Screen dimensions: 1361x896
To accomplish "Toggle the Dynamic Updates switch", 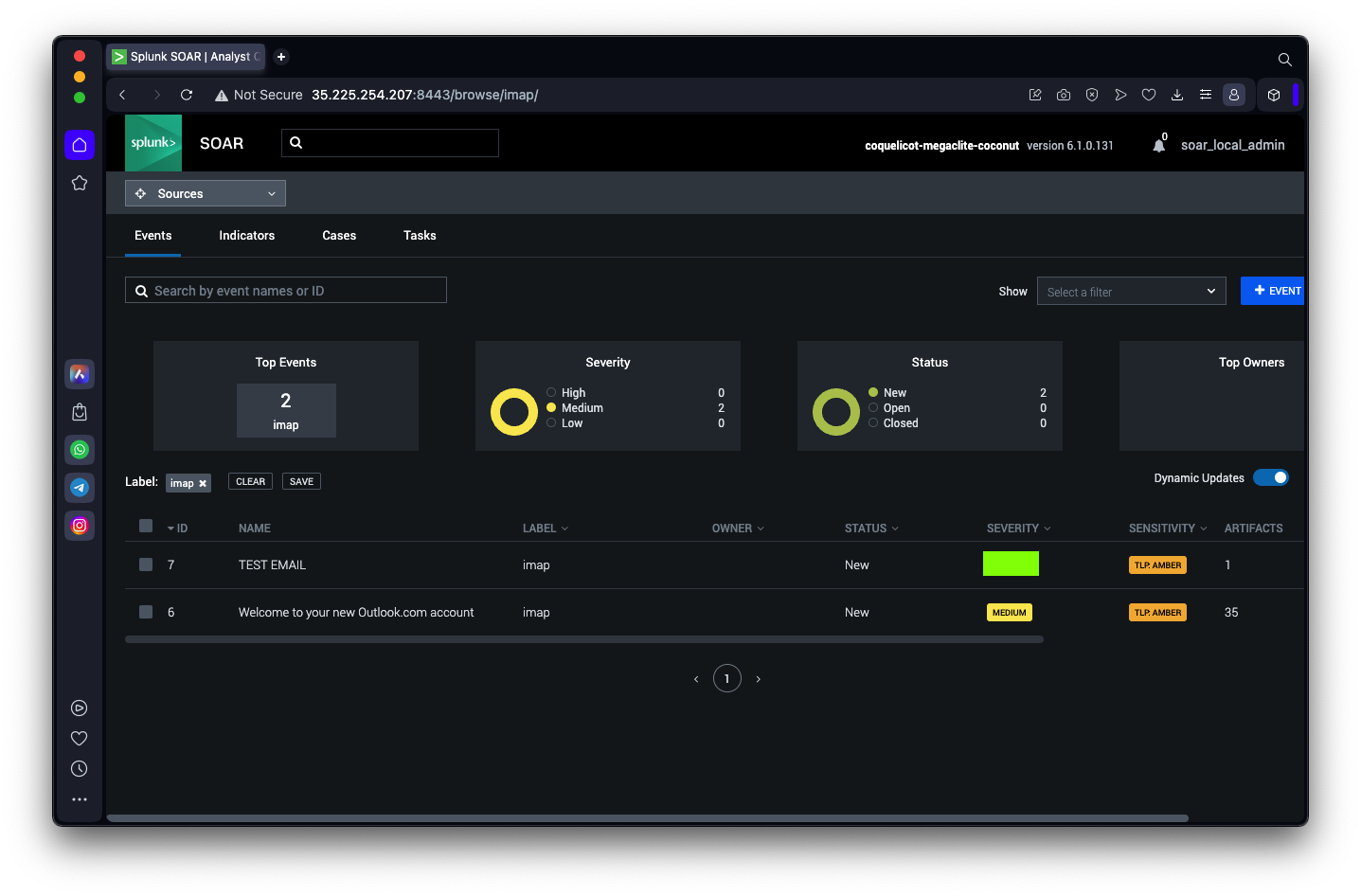I will pyautogui.click(x=1270, y=477).
